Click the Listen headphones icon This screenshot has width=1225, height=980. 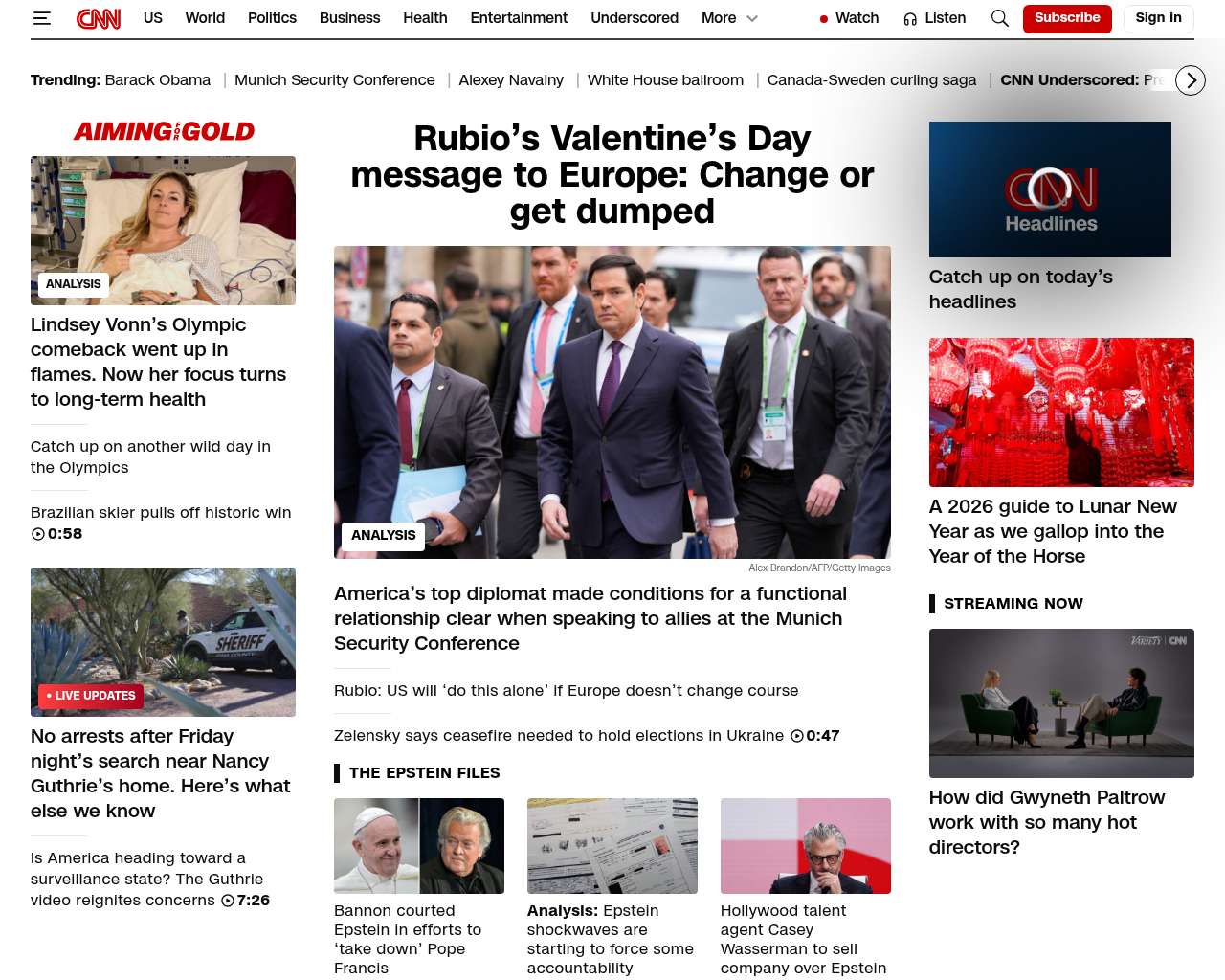click(x=910, y=19)
